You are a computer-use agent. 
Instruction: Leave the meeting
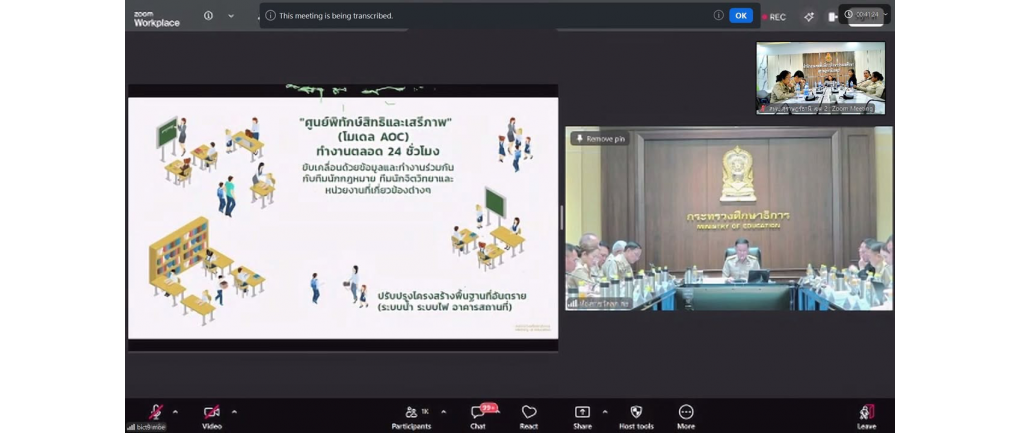click(866, 412)
